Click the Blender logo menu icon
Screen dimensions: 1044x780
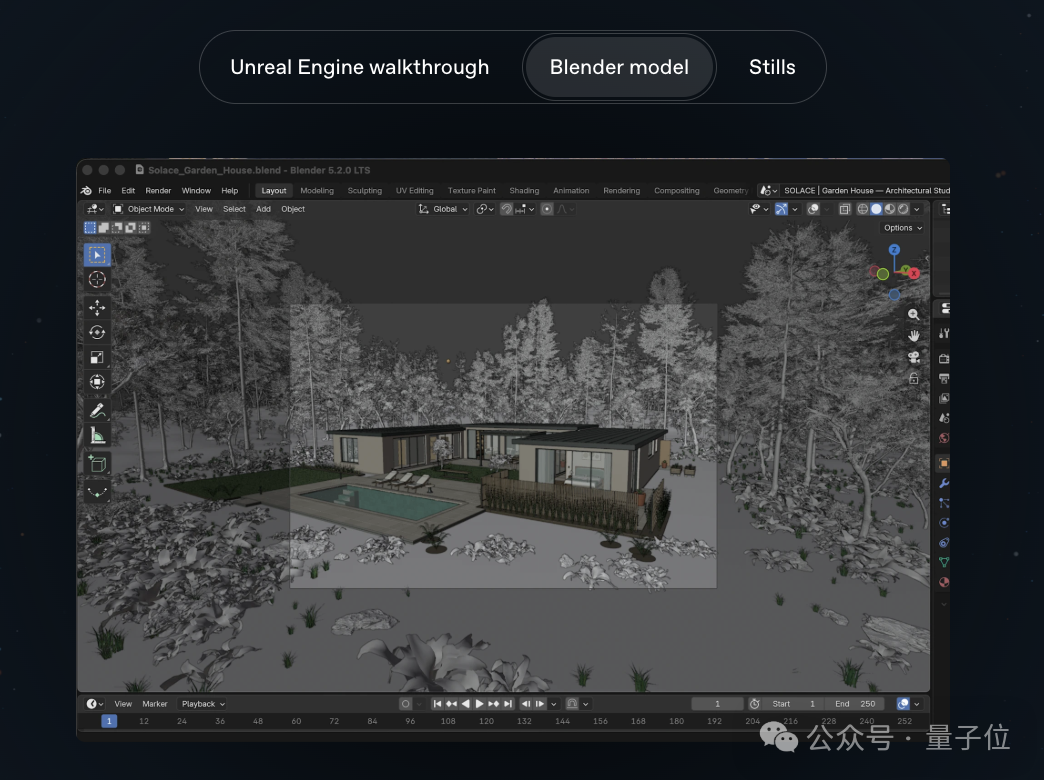(87, 191)
